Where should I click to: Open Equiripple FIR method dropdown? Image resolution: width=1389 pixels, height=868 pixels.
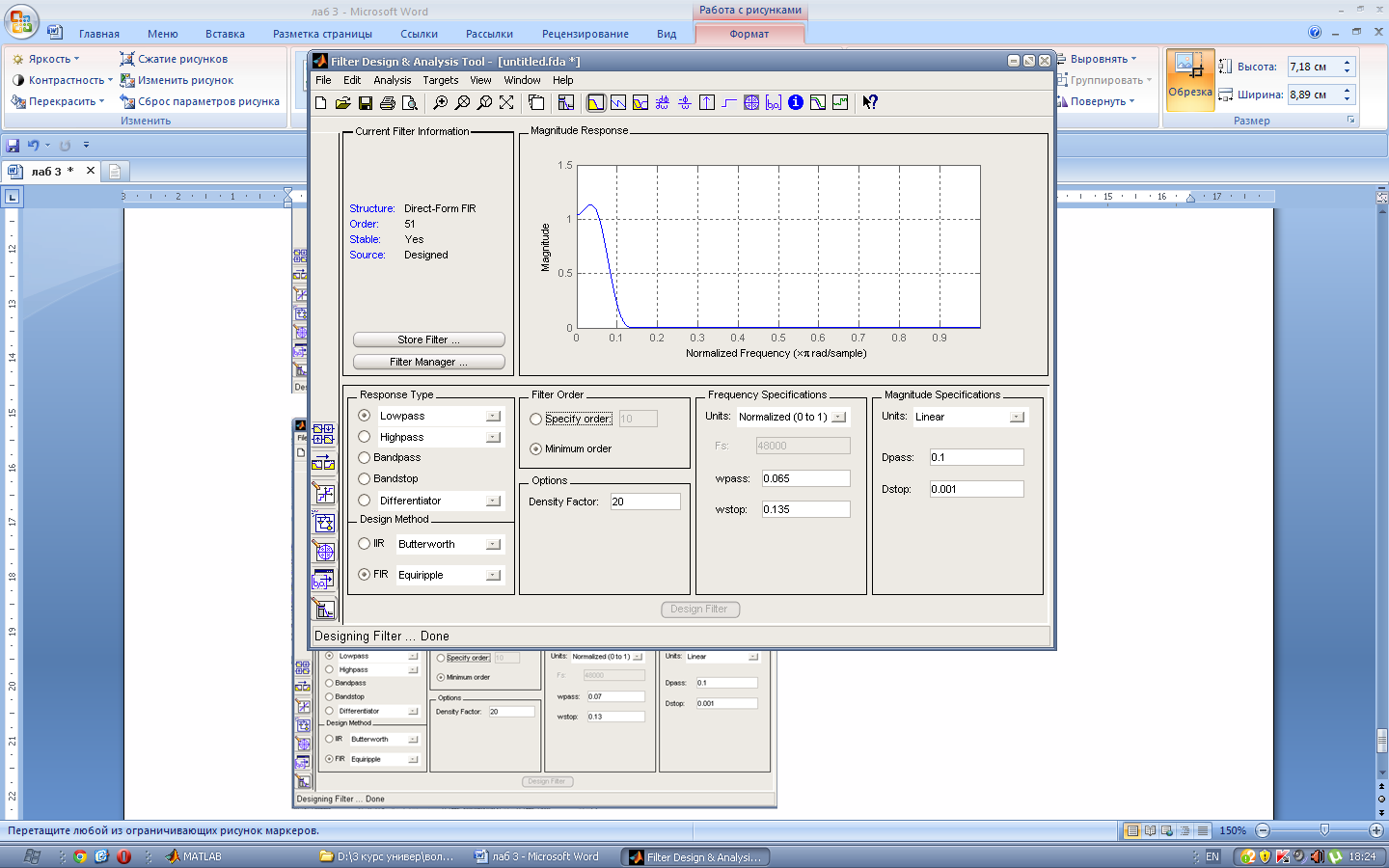(x=493, y=575)
